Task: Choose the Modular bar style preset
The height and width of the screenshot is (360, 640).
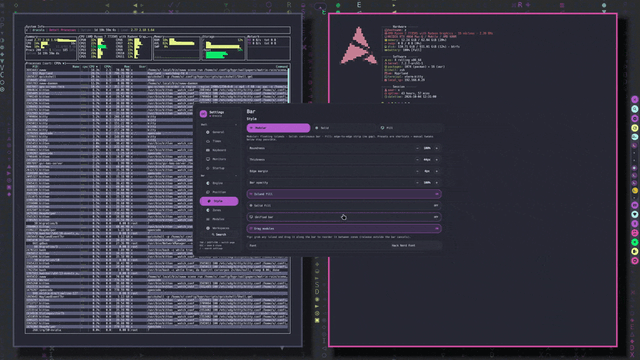Action: tap(278, 128)
